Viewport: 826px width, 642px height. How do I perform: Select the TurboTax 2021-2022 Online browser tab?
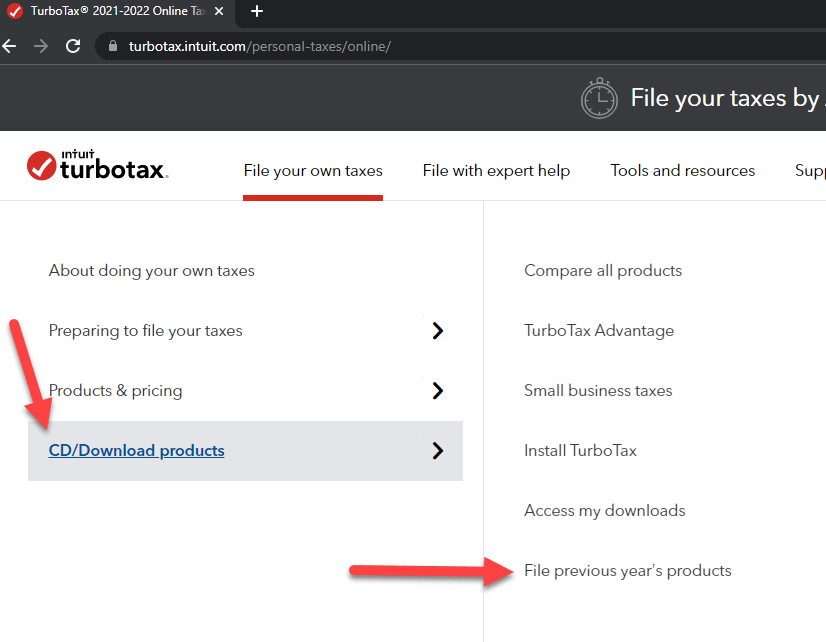click(x=117, y=11)
